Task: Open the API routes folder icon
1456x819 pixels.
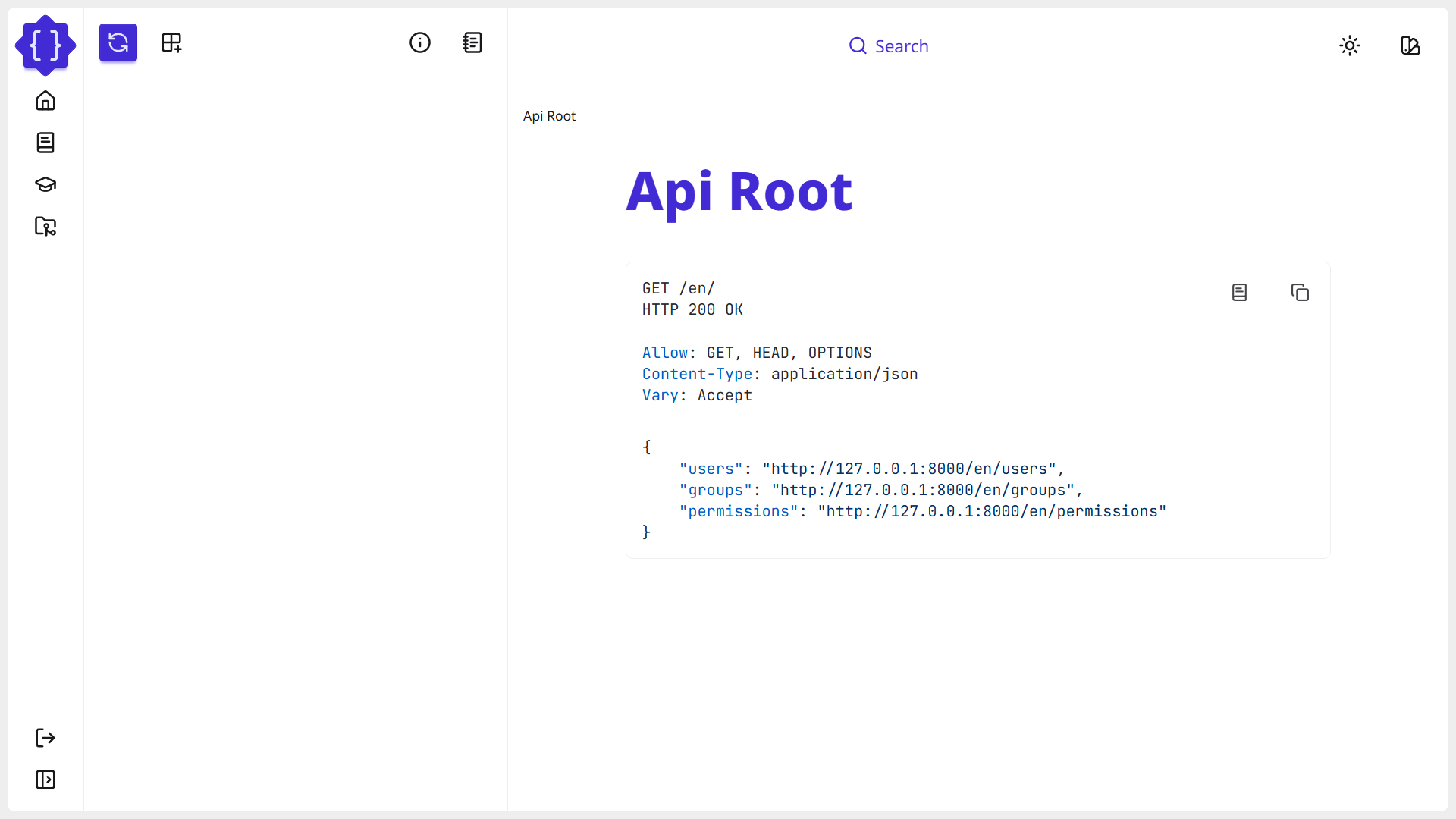Action: [45, 226]
